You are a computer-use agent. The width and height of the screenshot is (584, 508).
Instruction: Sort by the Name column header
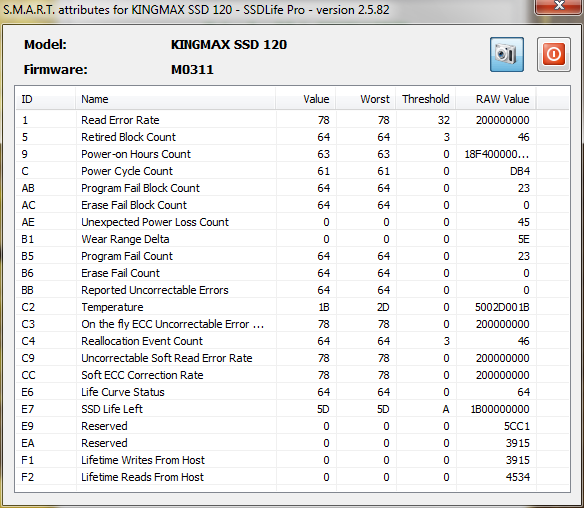click(x=175, y=99)
